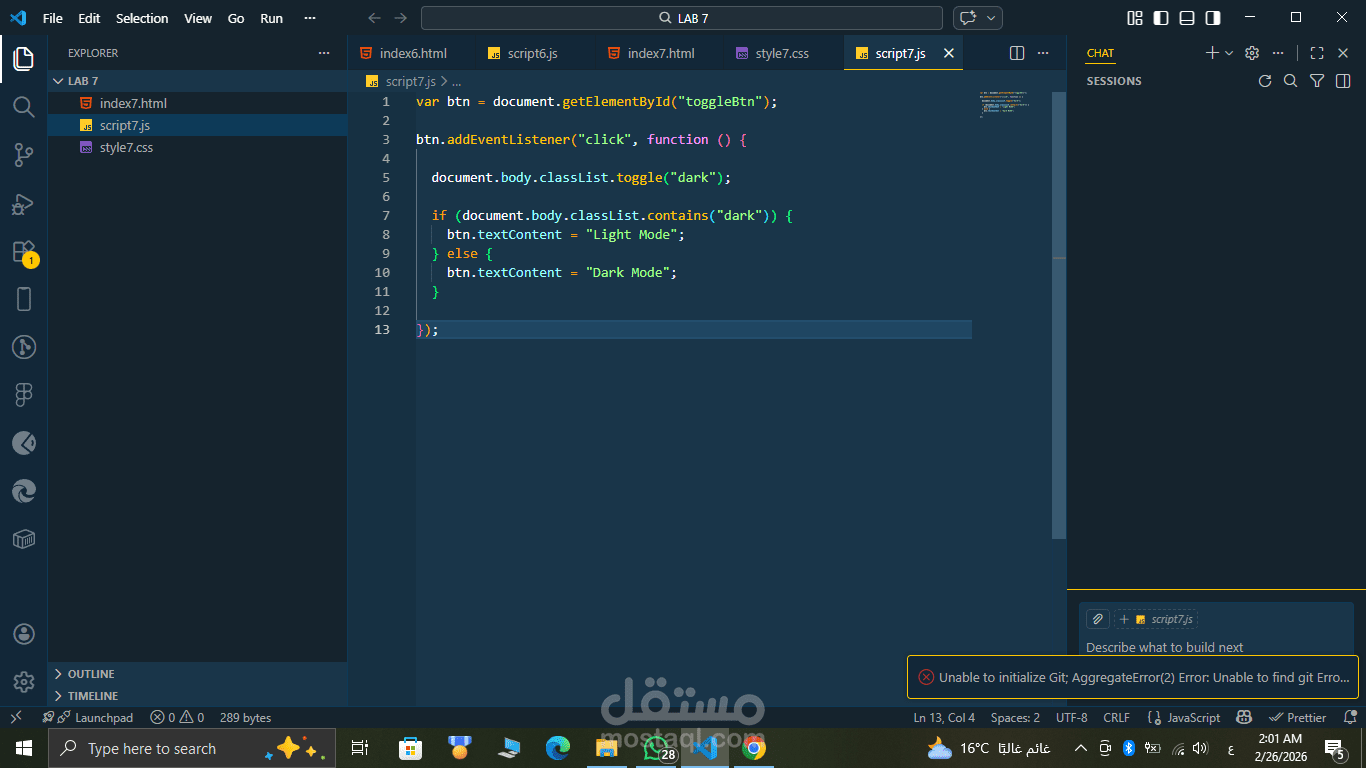Open editor More Actions ellipsis
Viewport: 1366px width, 768px height.
point(1043,53)
